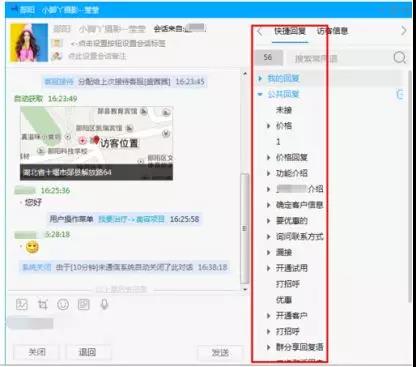This screenshot has width=416, height=367.
Task: Select the 打招呼 reply item
Action: click(288, 284)
